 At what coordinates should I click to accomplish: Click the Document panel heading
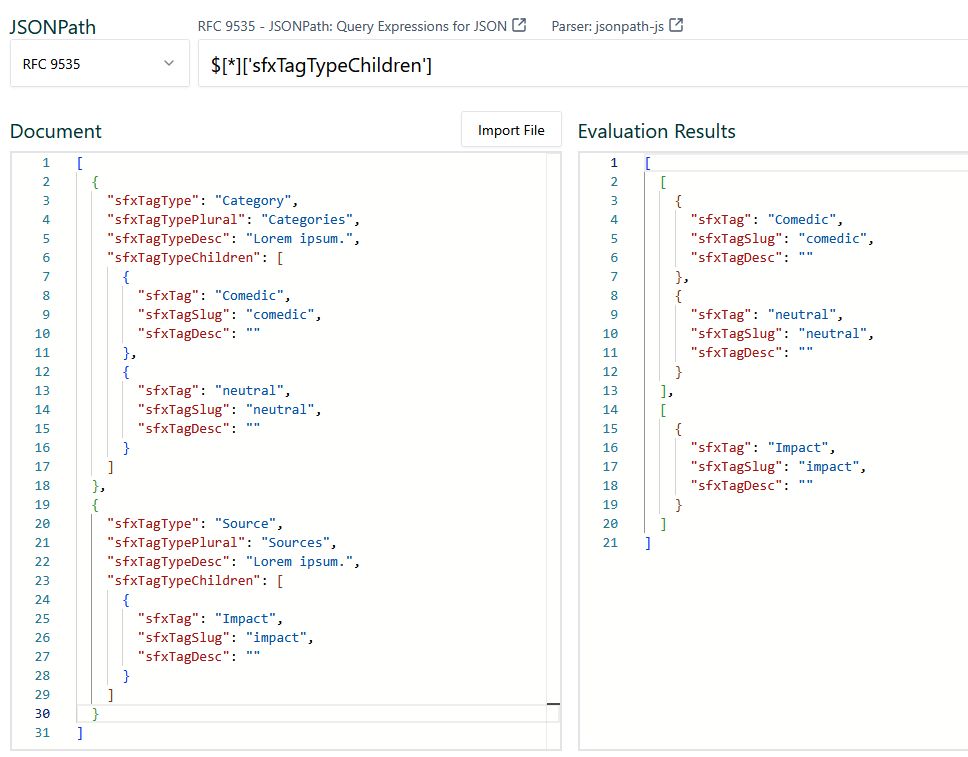click(x=55, y=131)
